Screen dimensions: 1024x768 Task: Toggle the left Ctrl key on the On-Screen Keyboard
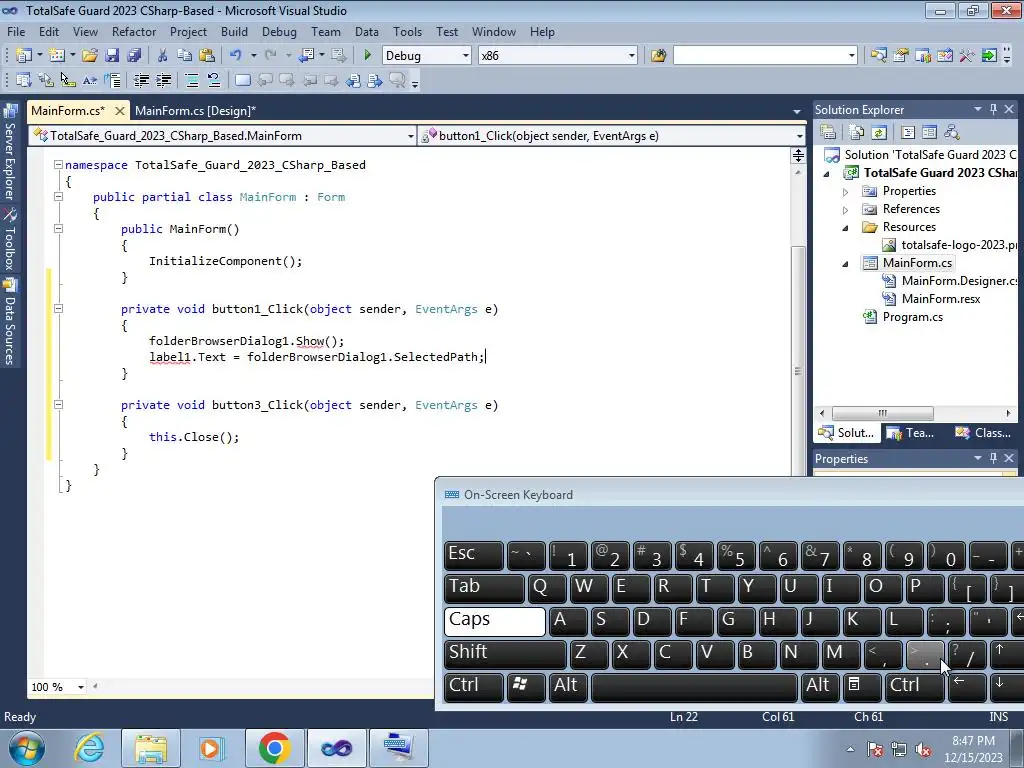tap(474, 687)
